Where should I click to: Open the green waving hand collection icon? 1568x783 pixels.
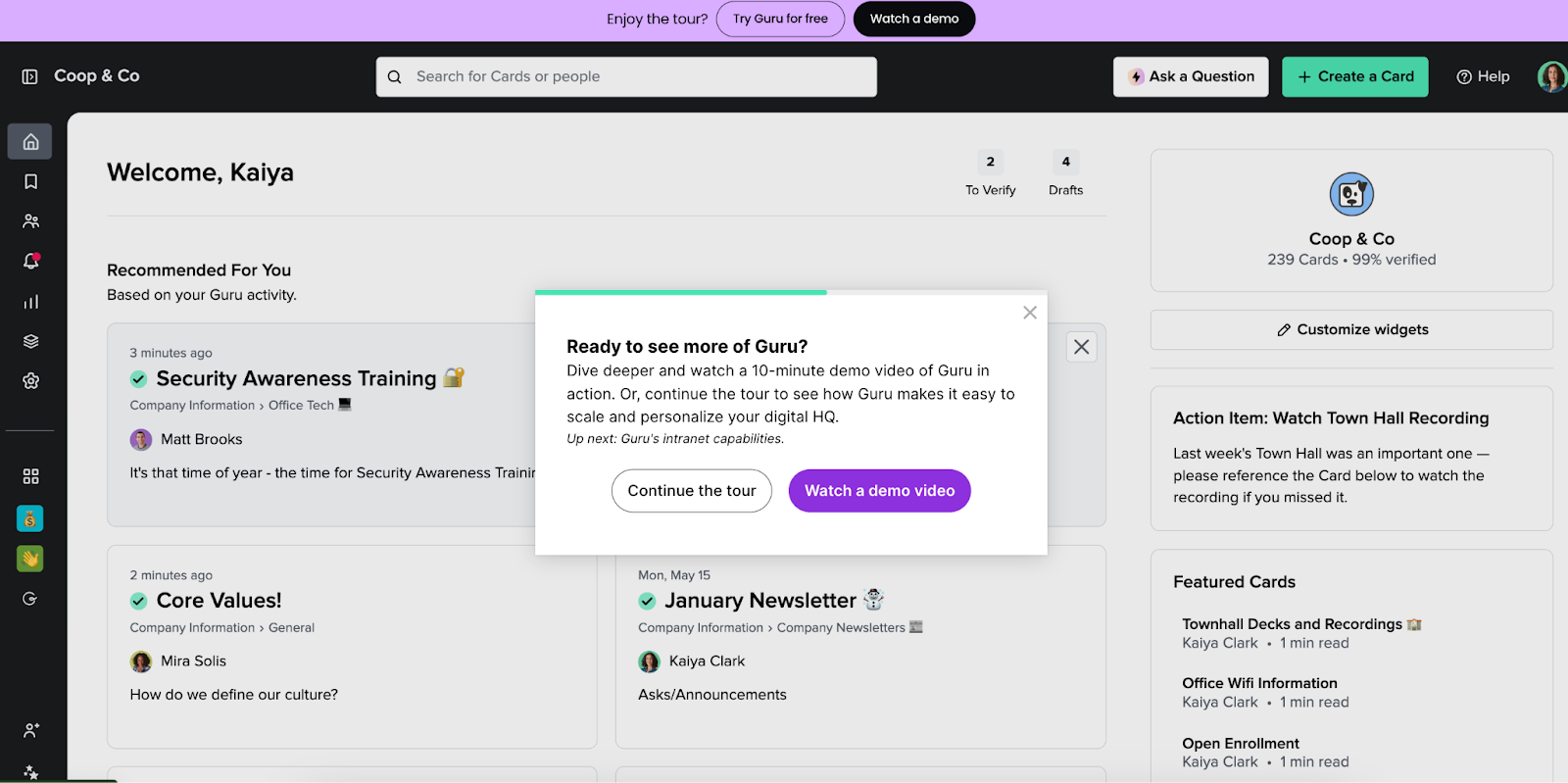[x=29, y=559]
